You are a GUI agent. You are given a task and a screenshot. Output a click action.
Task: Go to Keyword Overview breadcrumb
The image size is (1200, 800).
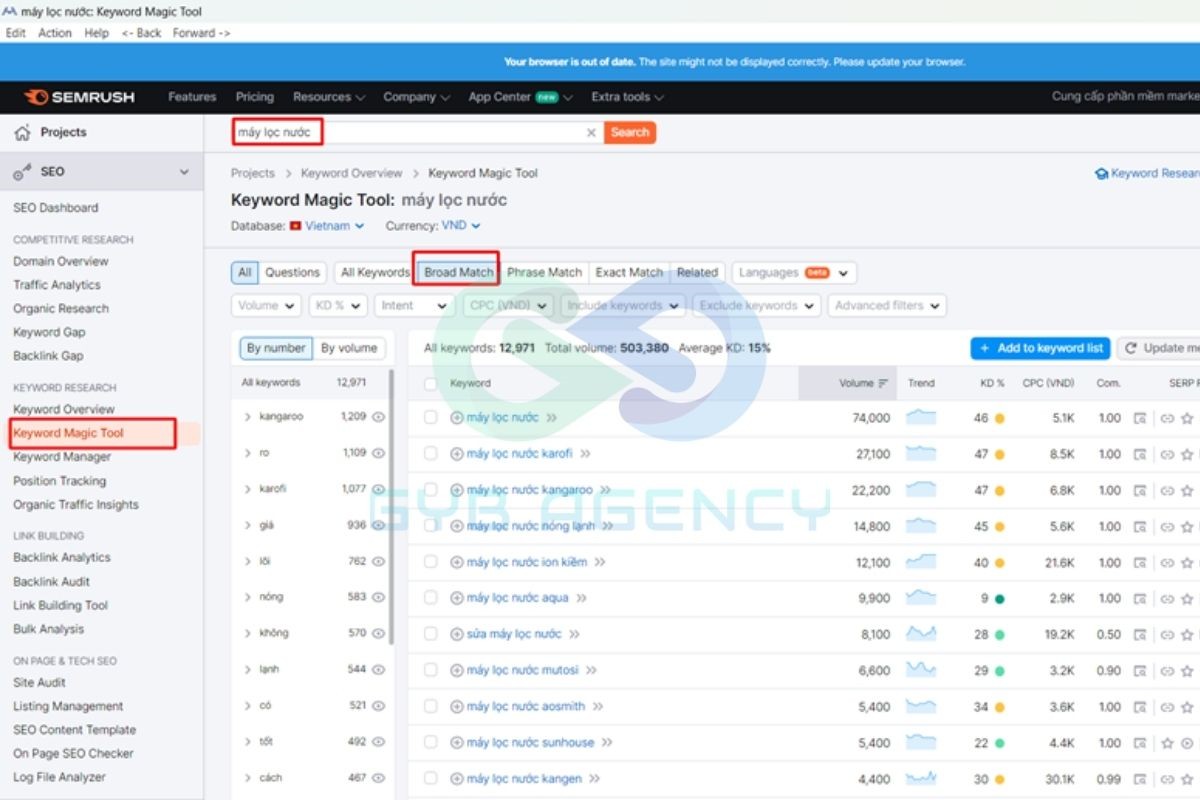coord(352,173)
